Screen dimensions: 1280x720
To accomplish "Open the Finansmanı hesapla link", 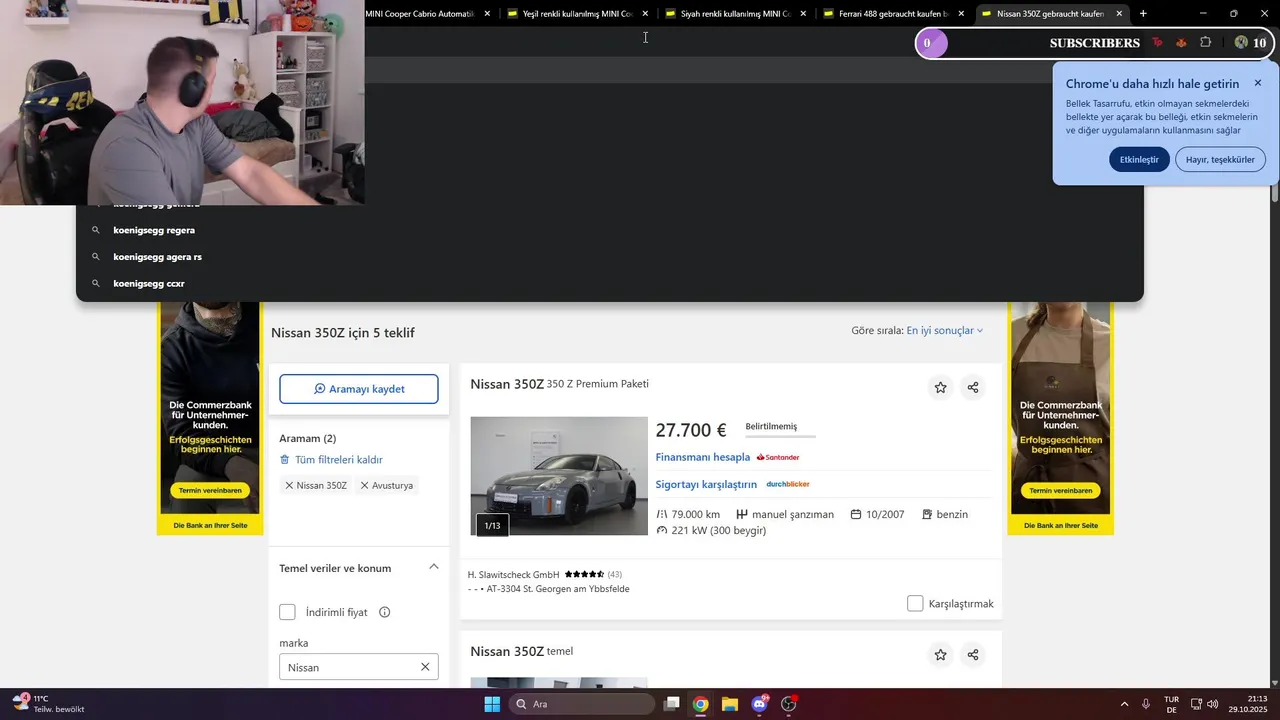I will [x=702, y=457].
